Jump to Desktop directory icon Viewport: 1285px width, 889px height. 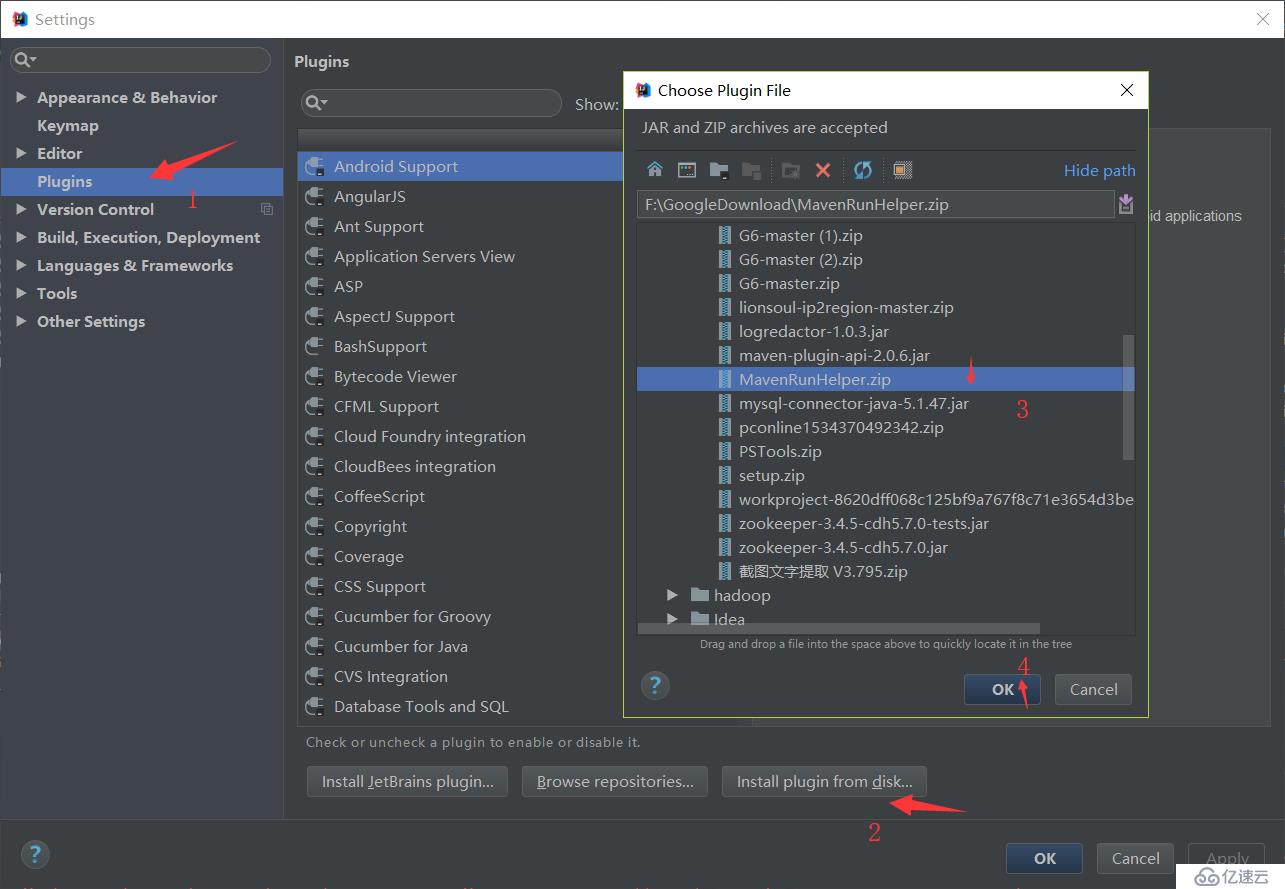[x=687, y=170]
